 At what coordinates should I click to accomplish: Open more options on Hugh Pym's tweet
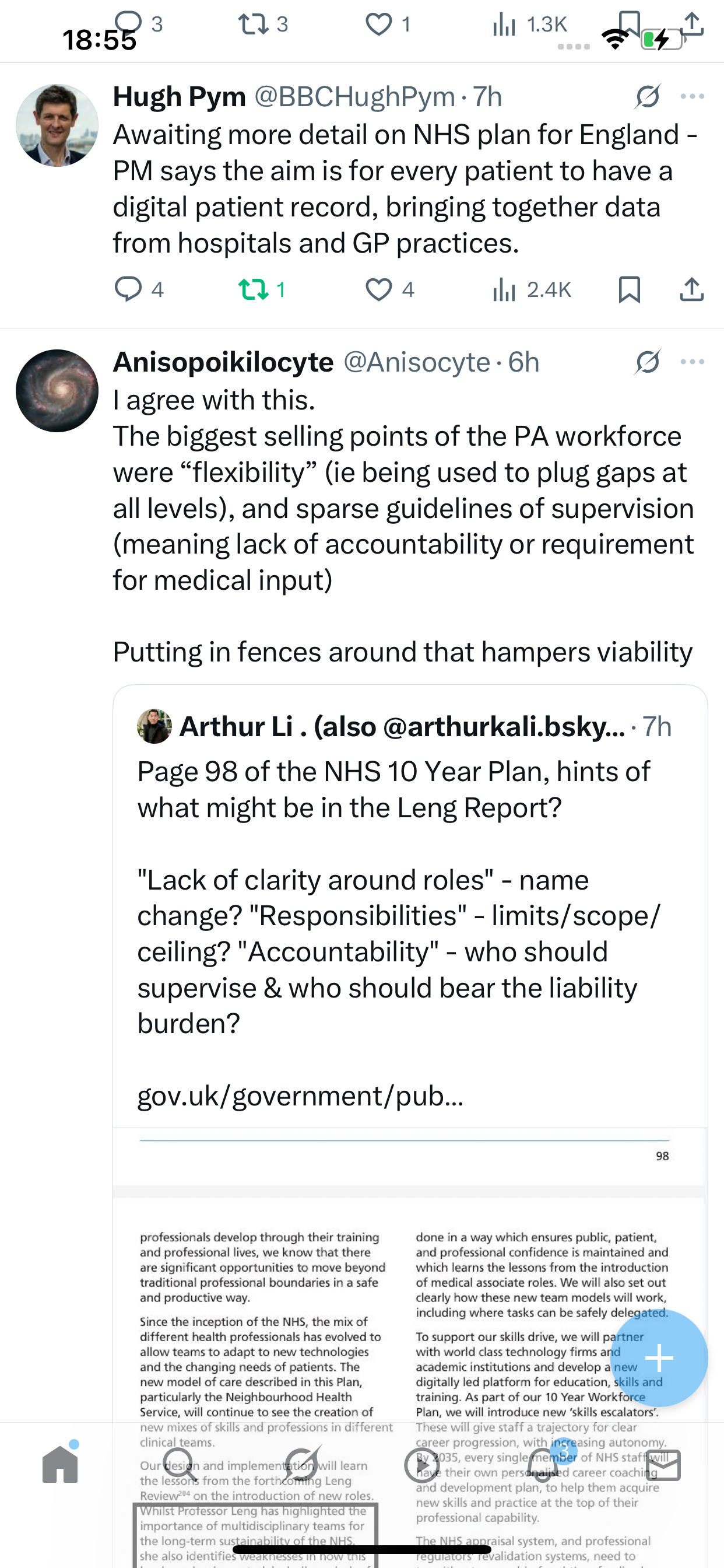pyautogui.click(x=693, y=96)
